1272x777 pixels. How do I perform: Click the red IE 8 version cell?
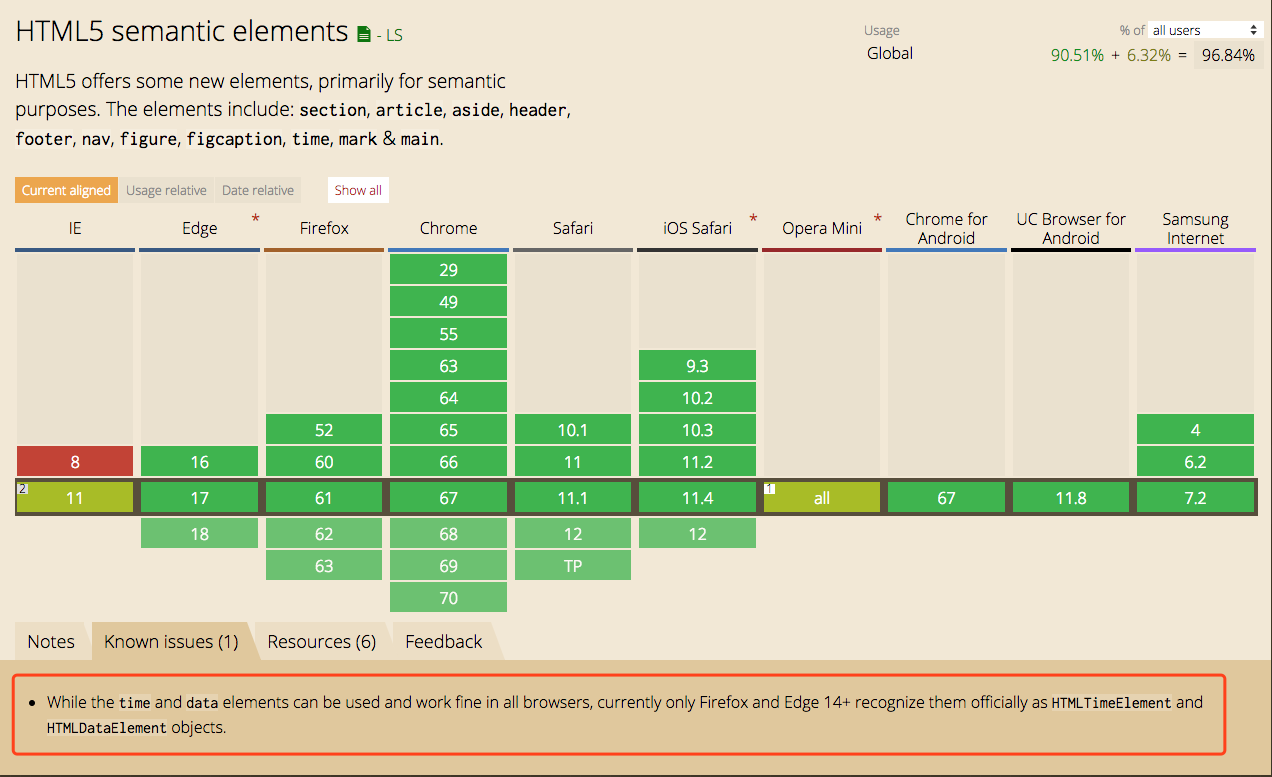click(x=75, y=462)
